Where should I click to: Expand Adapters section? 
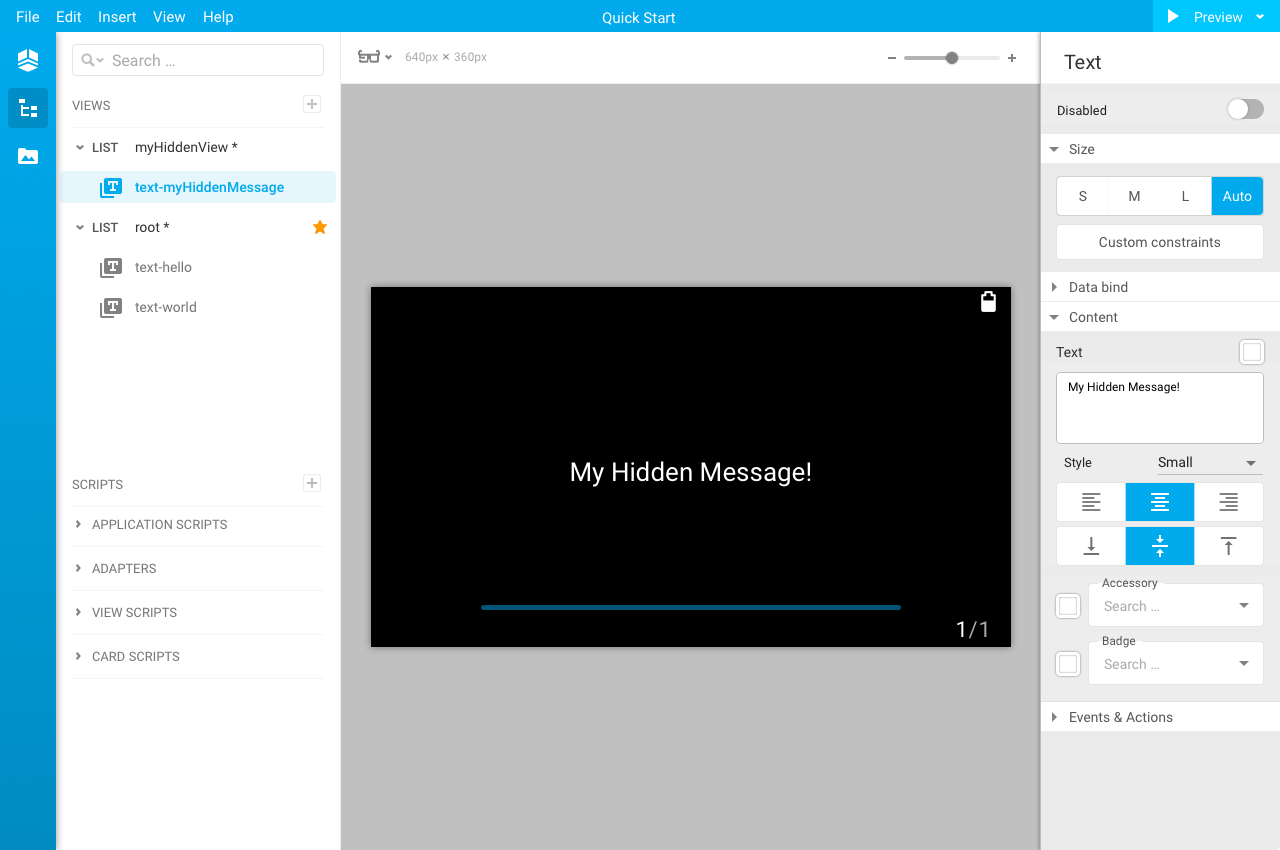tap(79, 568)
